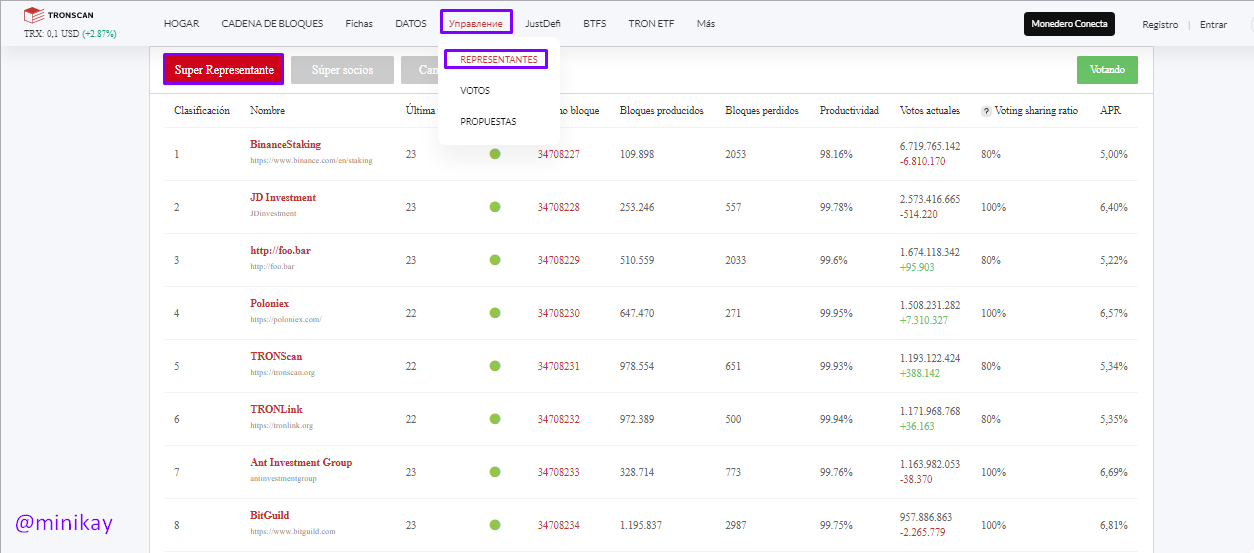Open the Poloniex representative link
1254x553 pixels.
point(270,304)
